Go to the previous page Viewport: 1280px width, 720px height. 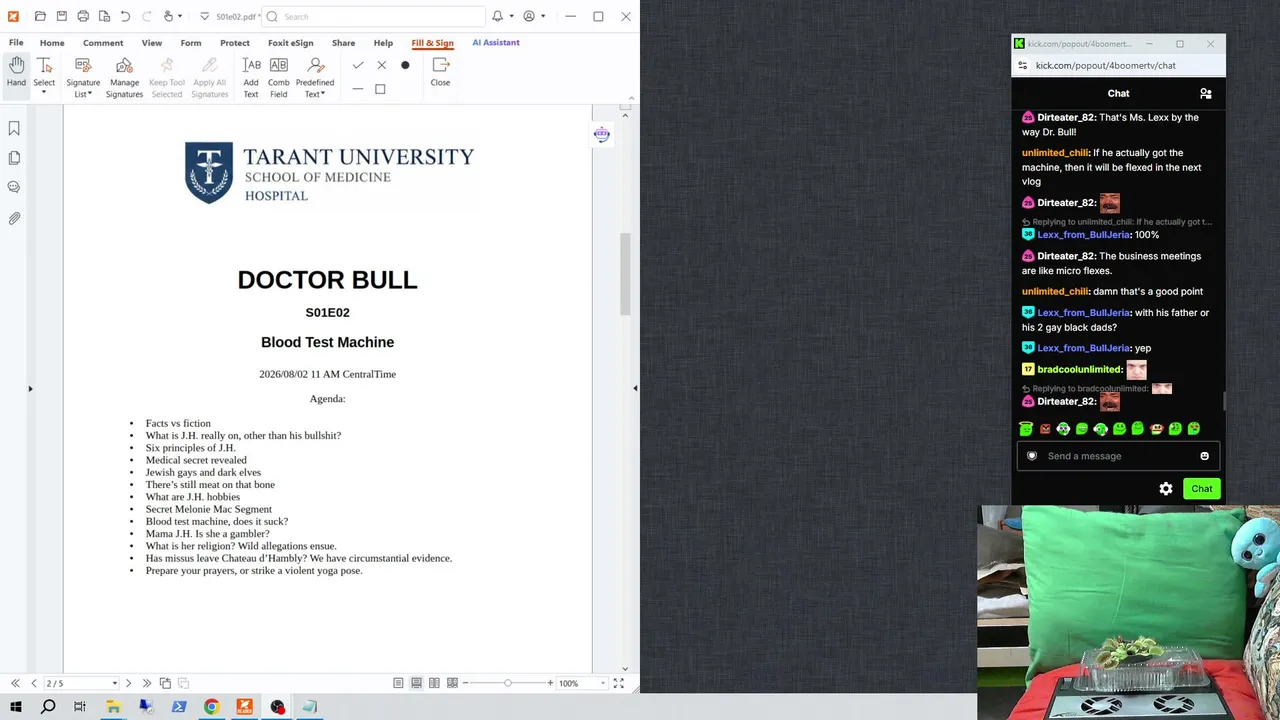(34, 683)
